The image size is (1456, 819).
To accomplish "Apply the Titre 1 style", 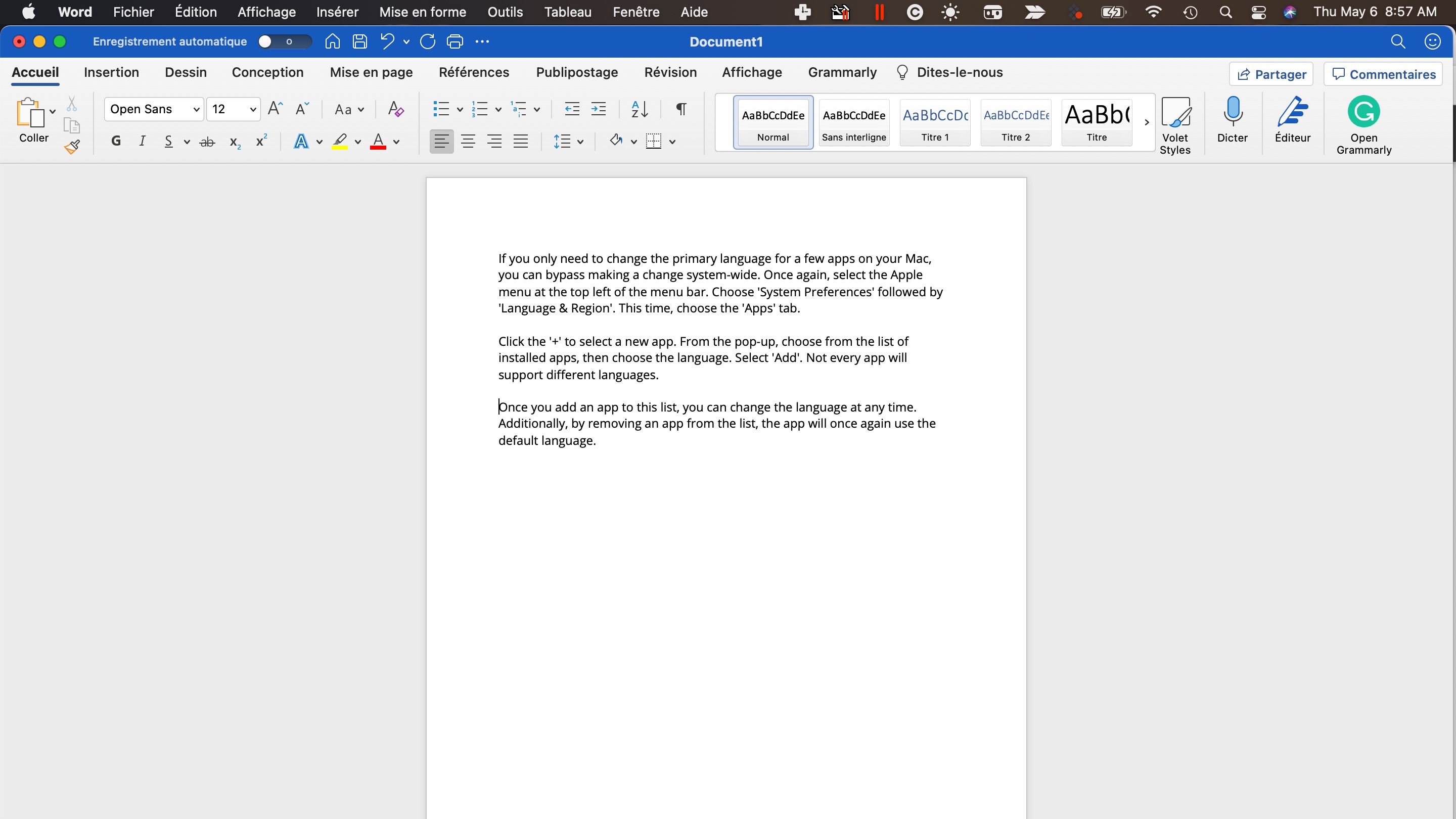I will (935, 123).
